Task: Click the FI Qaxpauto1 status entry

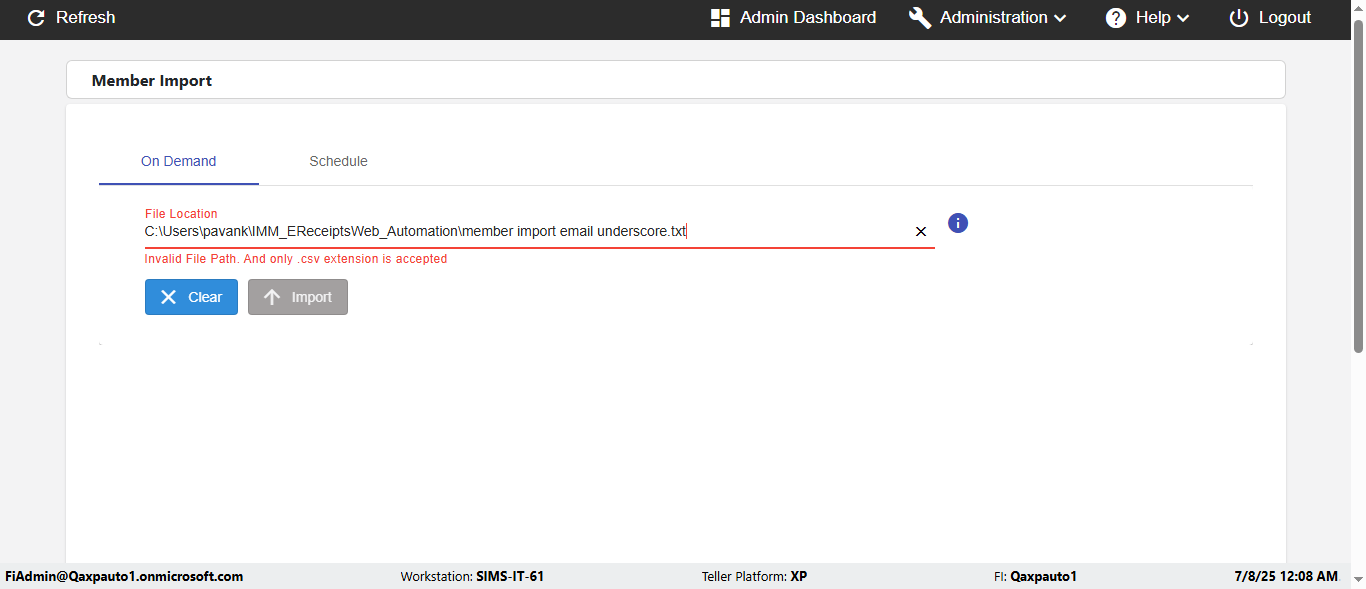Action: 1035,577
